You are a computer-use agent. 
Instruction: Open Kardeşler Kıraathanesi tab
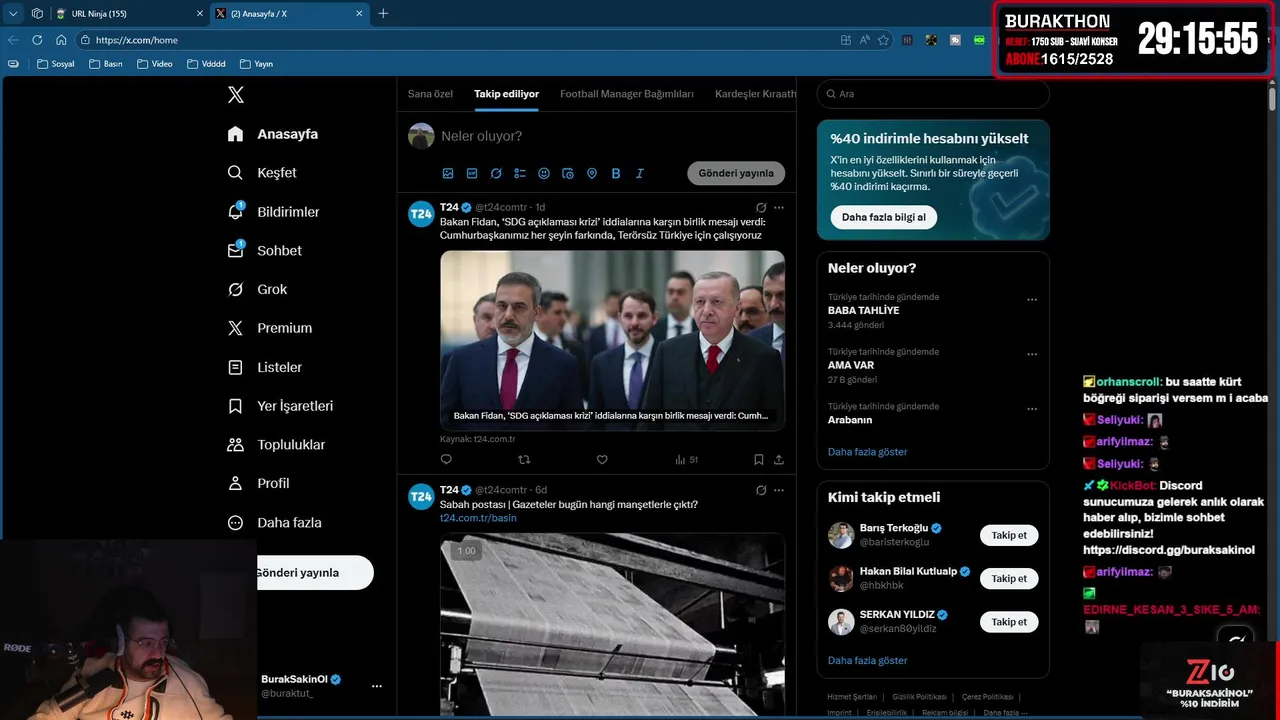(x=756, y=94)
